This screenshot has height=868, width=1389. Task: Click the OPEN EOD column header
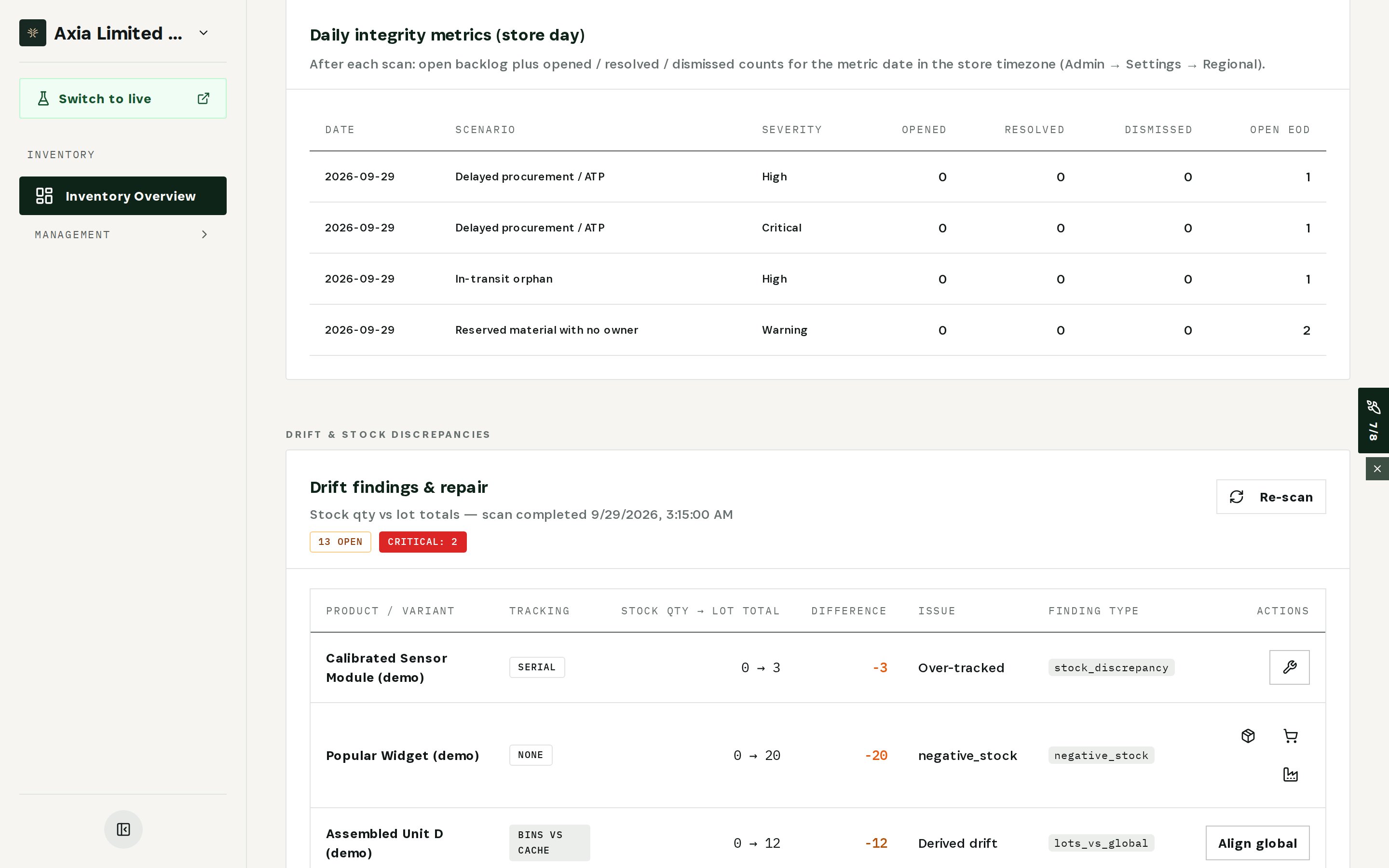pyautogui.click(x=1280, y=130)
